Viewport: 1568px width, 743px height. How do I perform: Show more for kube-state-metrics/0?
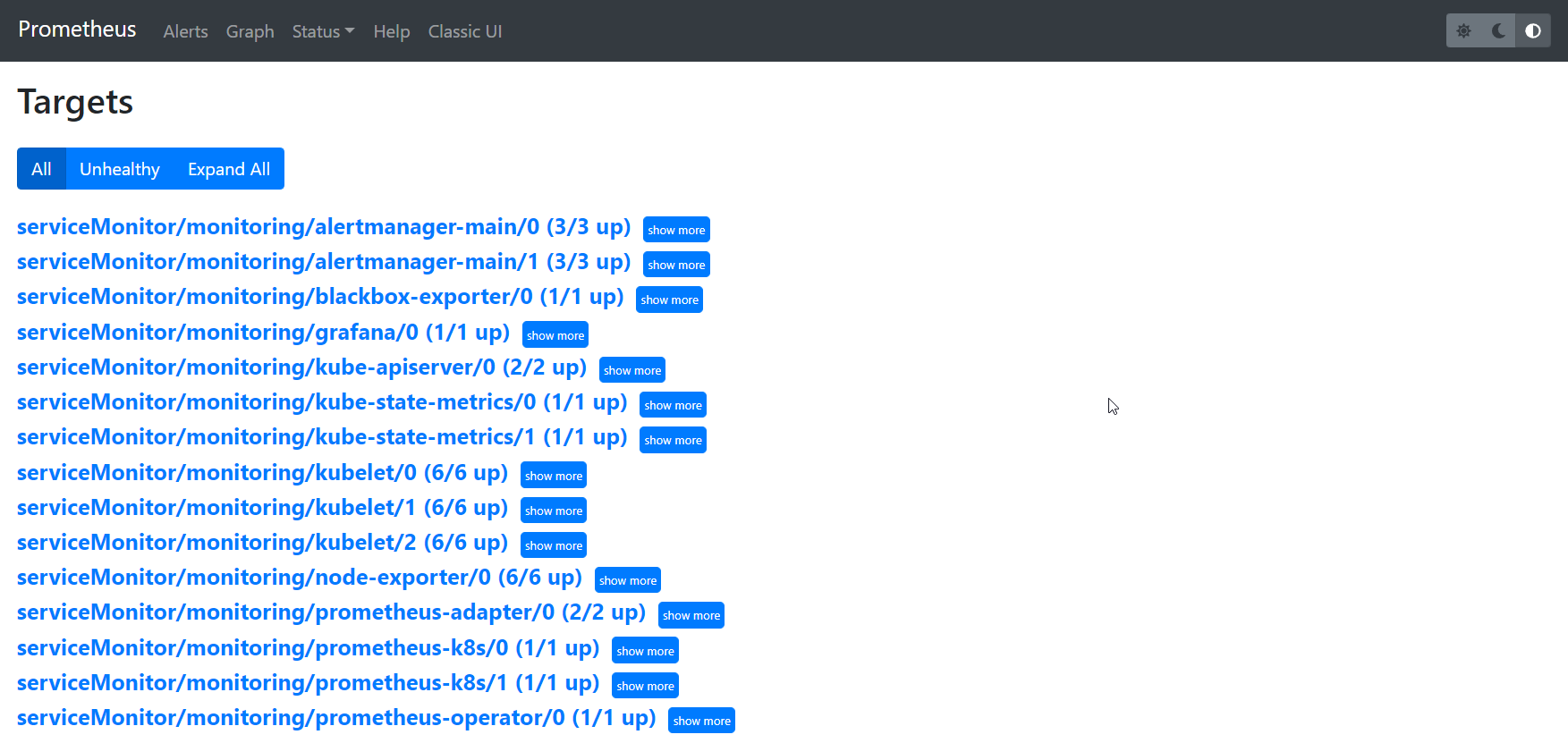673,405
